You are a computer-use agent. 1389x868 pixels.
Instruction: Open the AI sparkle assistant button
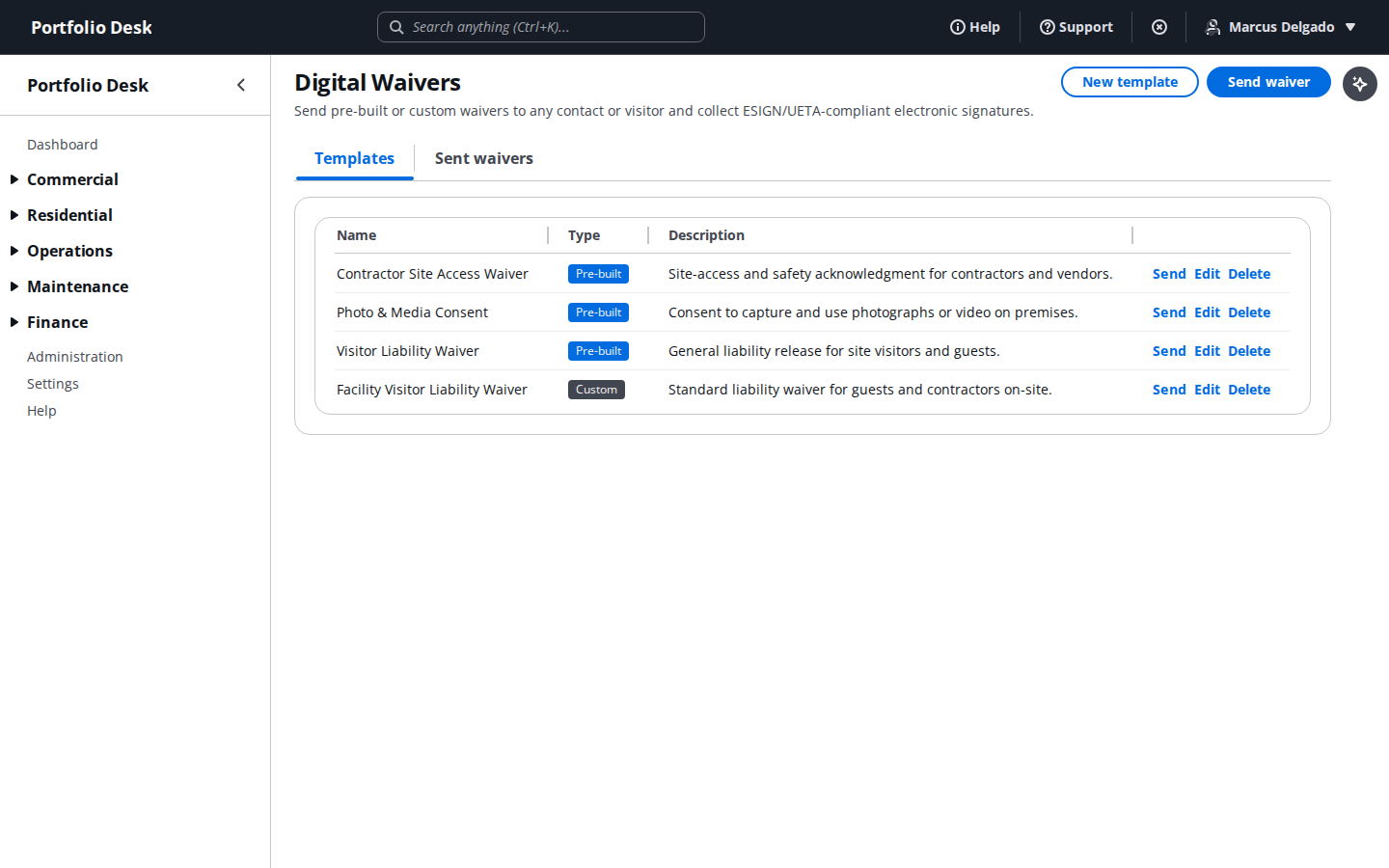[x=1360, y=84]
